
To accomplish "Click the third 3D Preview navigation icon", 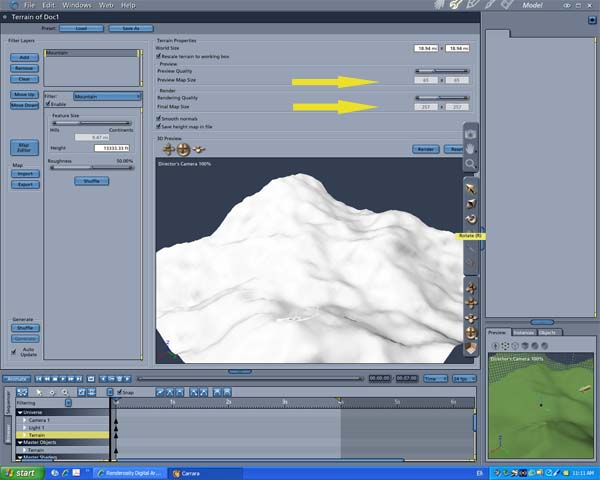I will point(199,148).
